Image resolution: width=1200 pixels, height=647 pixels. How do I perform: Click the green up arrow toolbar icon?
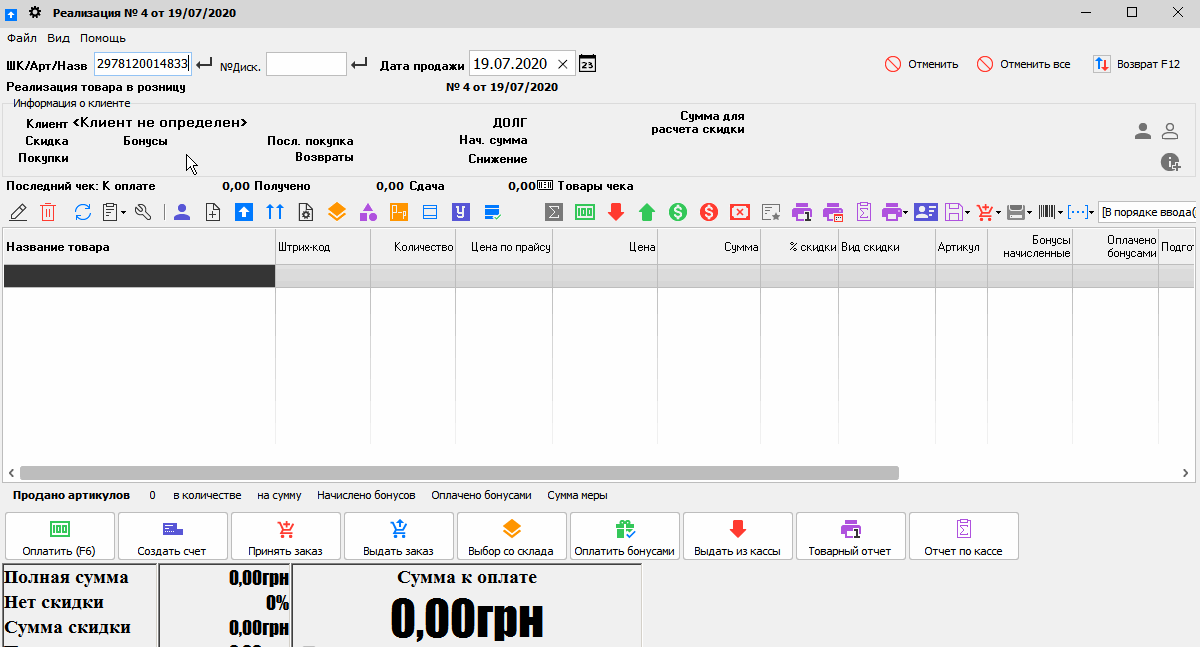pyautogui.click(x=647, y=212)
